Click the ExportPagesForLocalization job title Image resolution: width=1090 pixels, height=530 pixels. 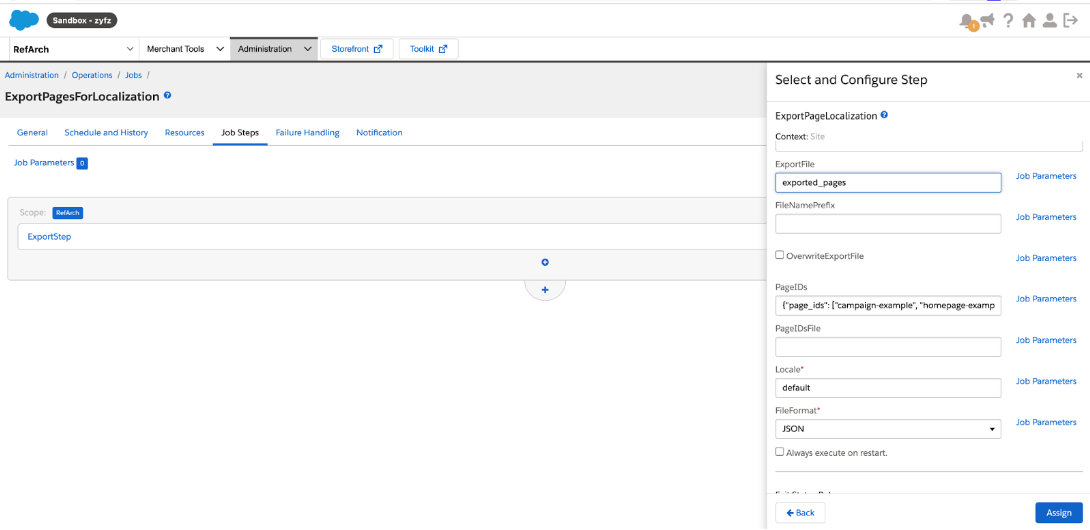point(82,97)
